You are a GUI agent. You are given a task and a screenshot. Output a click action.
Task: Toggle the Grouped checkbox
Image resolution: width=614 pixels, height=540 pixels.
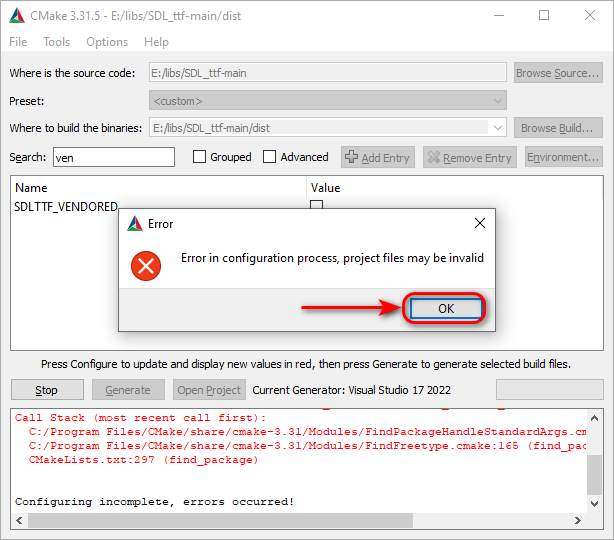[199, 157]
